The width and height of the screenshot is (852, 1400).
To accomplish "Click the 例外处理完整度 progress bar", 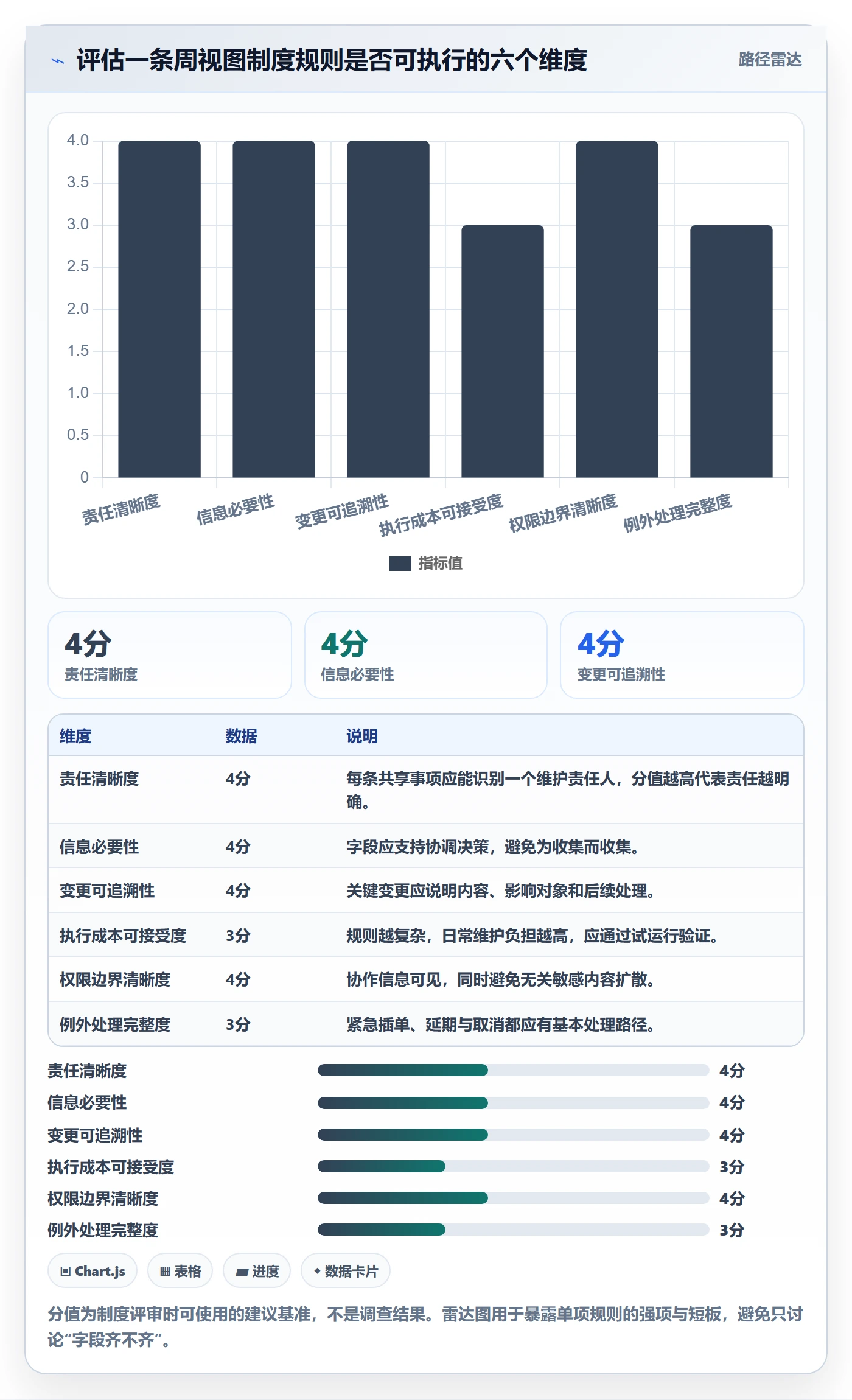I will [513, 1230].
